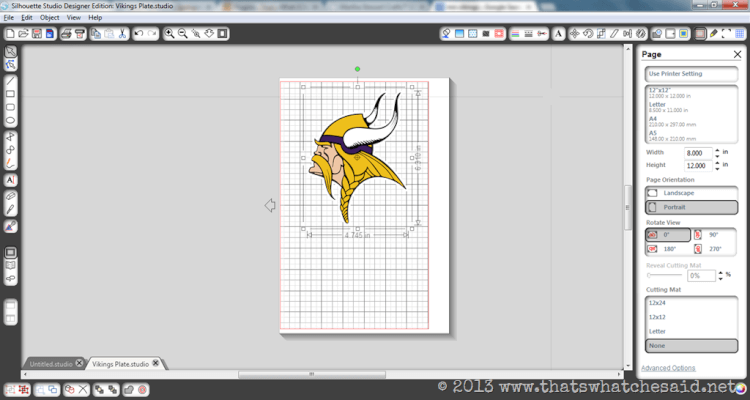Zoom in with the magnifier plus icon
Viewport: 750px width, 400px height.
(169, 33)
